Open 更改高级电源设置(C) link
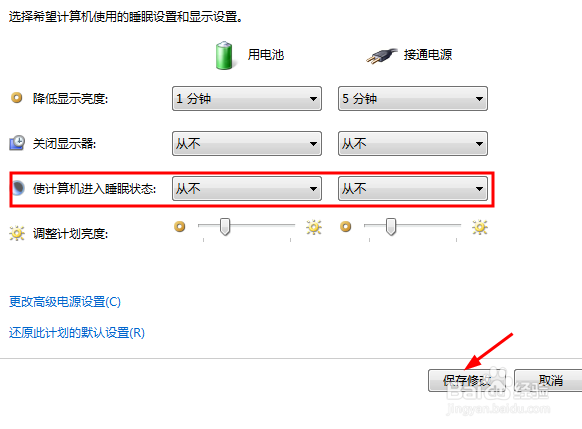Image resolution: width=582 pixels, height=429 pixels. click(65, 302)
